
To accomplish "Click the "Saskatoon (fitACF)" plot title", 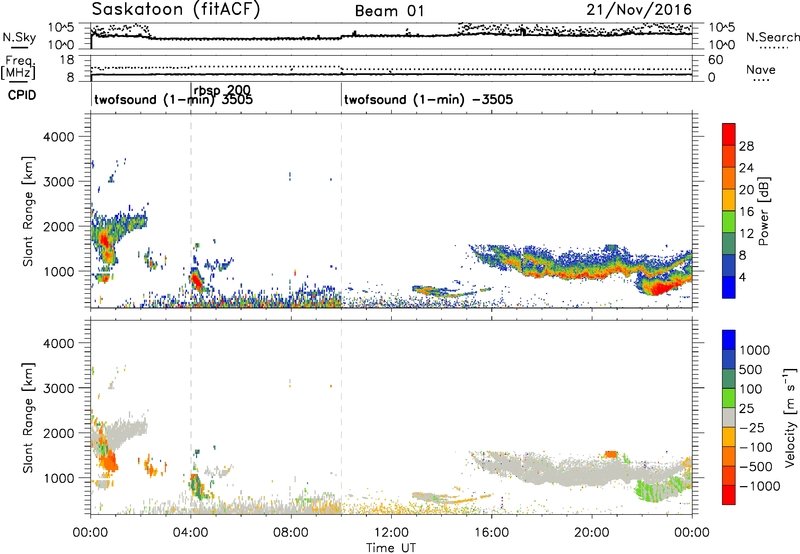I will click(176, 10).
